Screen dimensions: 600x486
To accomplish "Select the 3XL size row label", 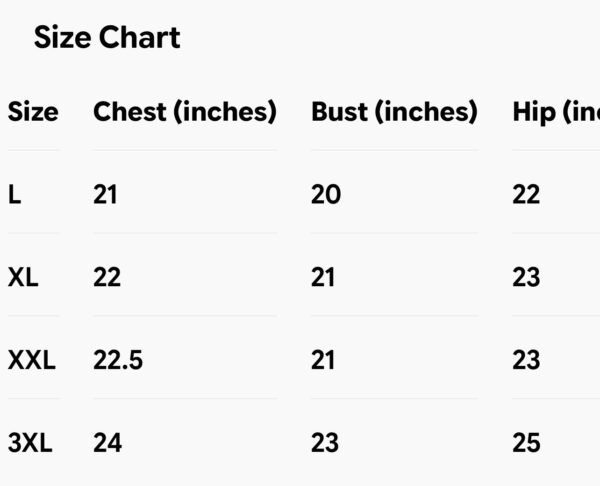I will click(x=30, y=443).
